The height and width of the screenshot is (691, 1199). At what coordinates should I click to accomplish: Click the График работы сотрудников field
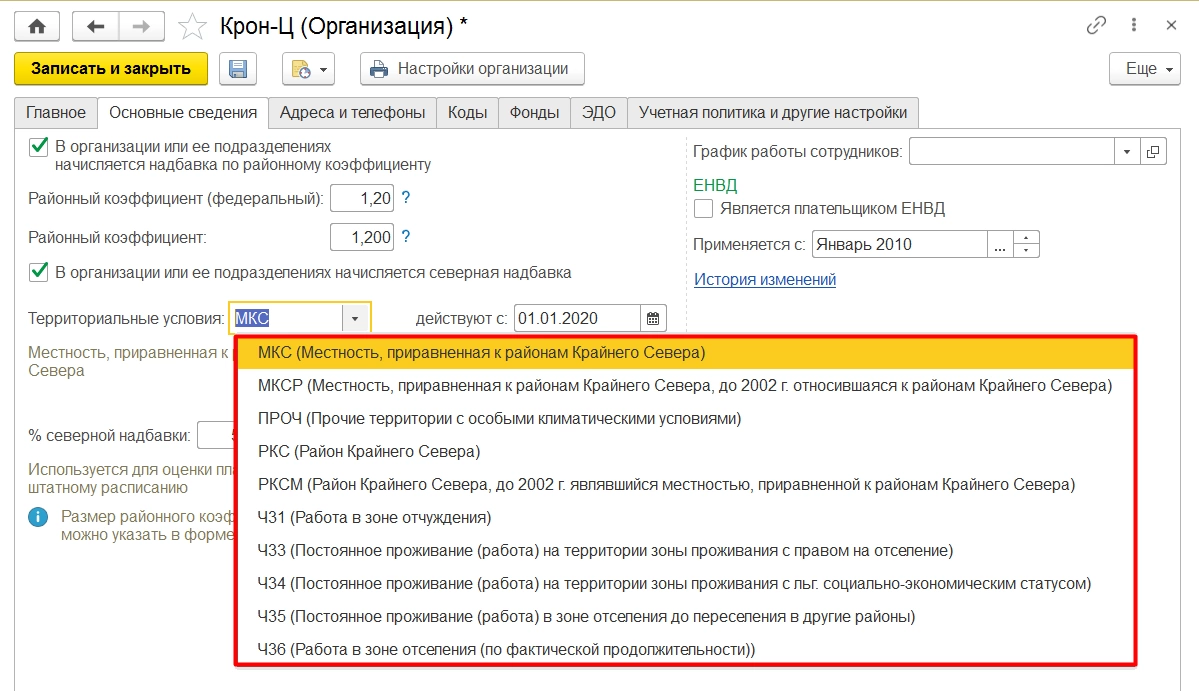point(1011,151)
